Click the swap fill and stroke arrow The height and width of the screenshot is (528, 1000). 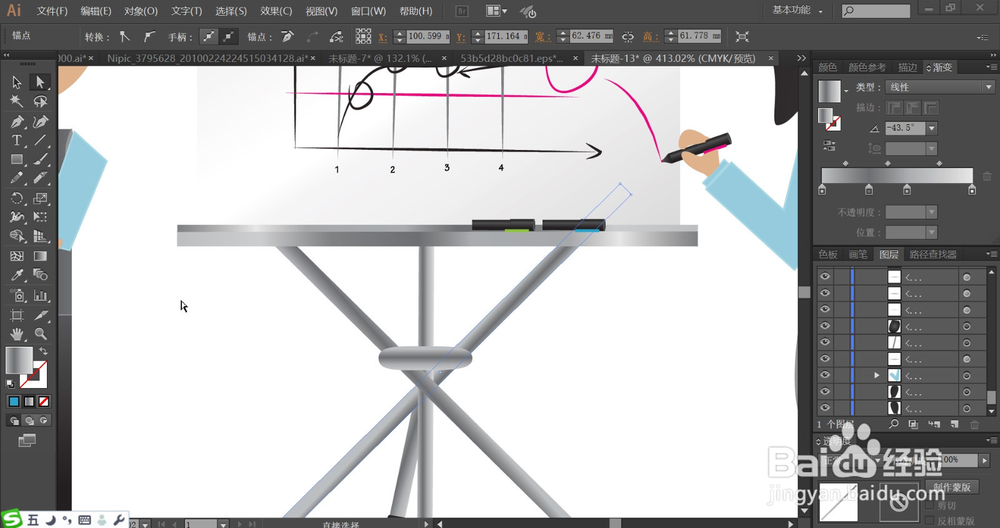[x=43, y=351]
